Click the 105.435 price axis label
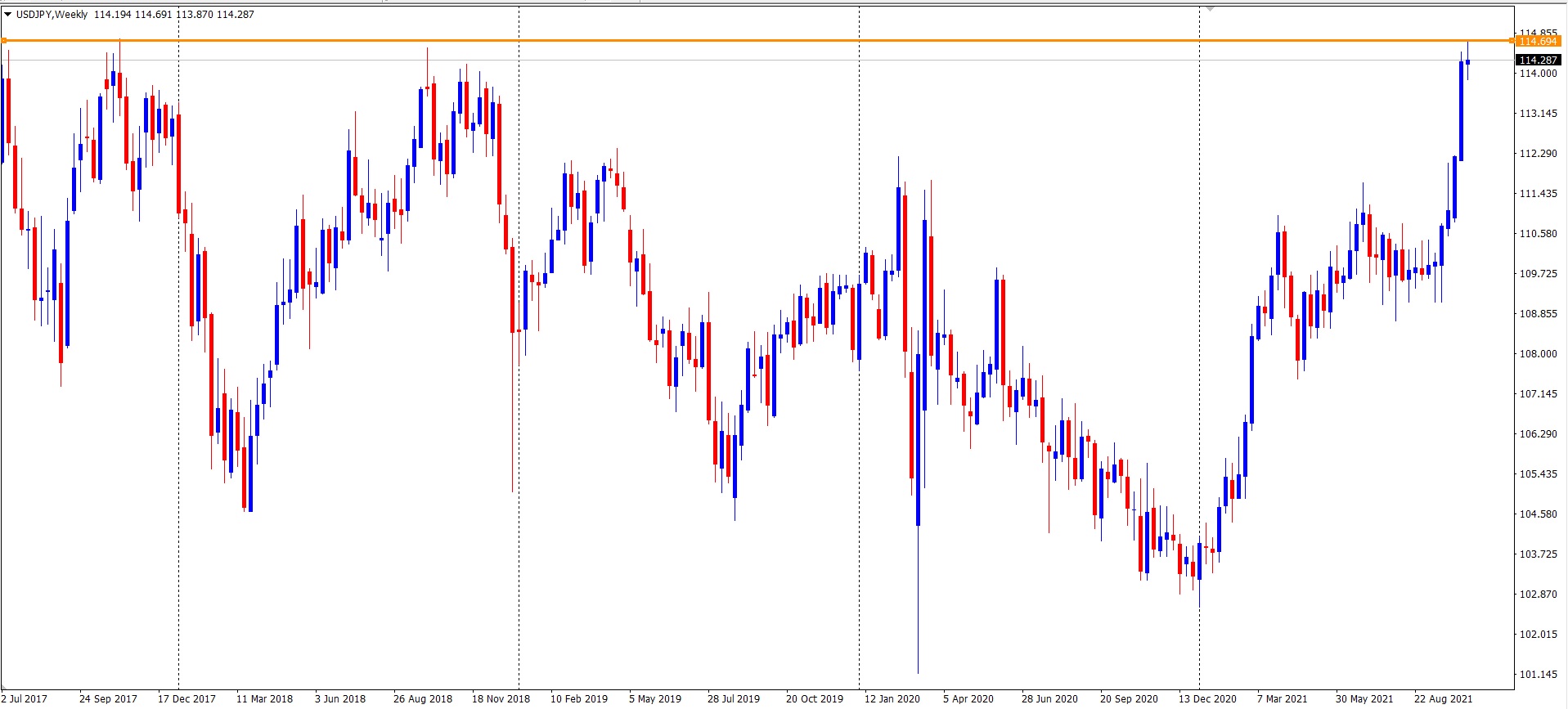 (x=1538, y=473)
